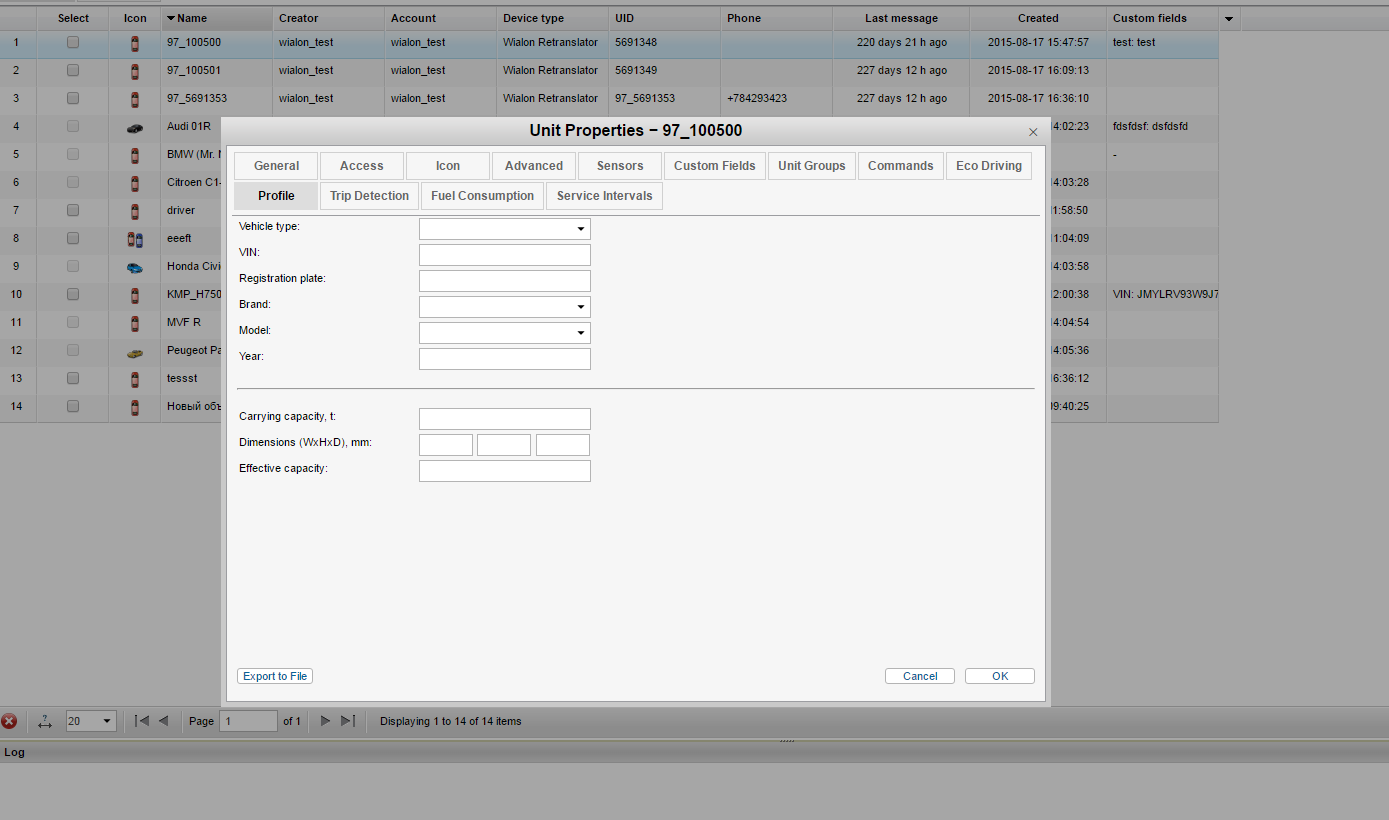
Task: Select the checkbox in row 3 for 97_5691353
Action: pos(73,99)
